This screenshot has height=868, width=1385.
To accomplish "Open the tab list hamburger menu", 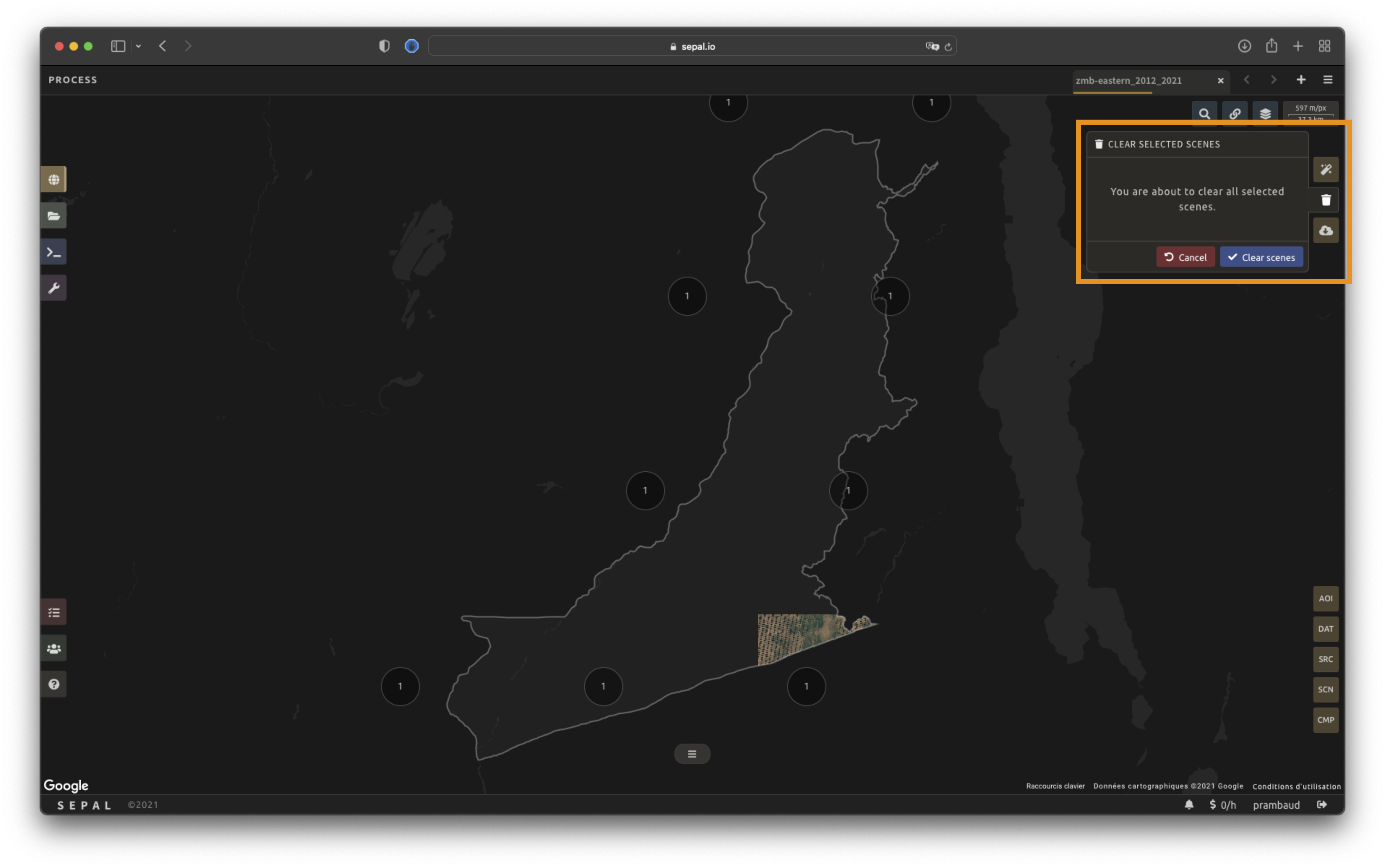I will click(1328, 80).
